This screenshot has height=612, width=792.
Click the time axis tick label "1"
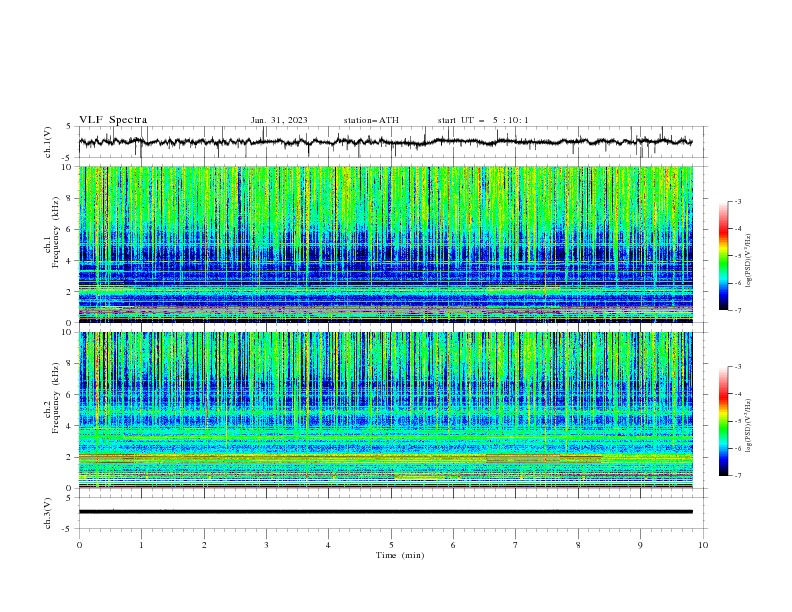[x=141, y=545]
